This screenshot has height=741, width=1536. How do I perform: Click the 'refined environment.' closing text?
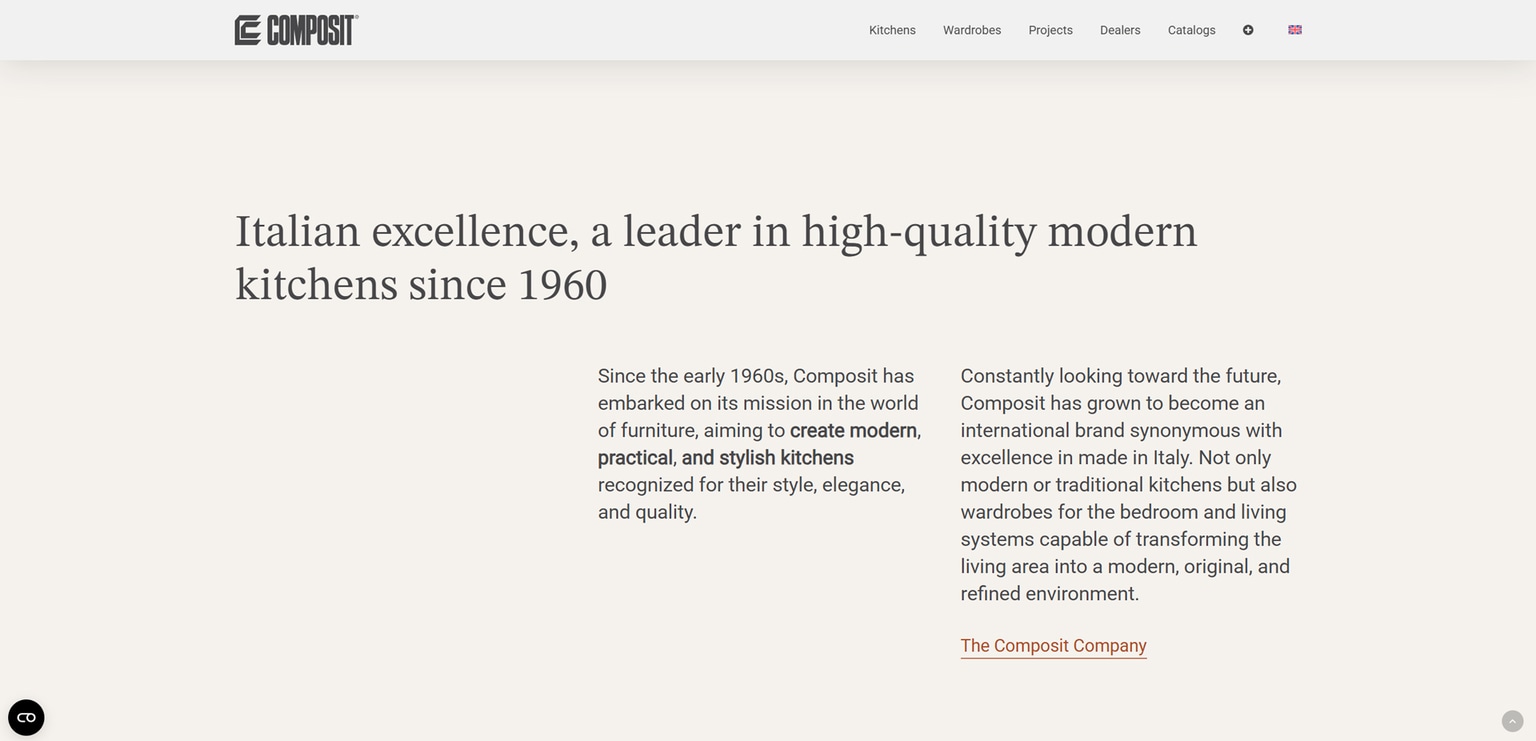pos(1049,594)
